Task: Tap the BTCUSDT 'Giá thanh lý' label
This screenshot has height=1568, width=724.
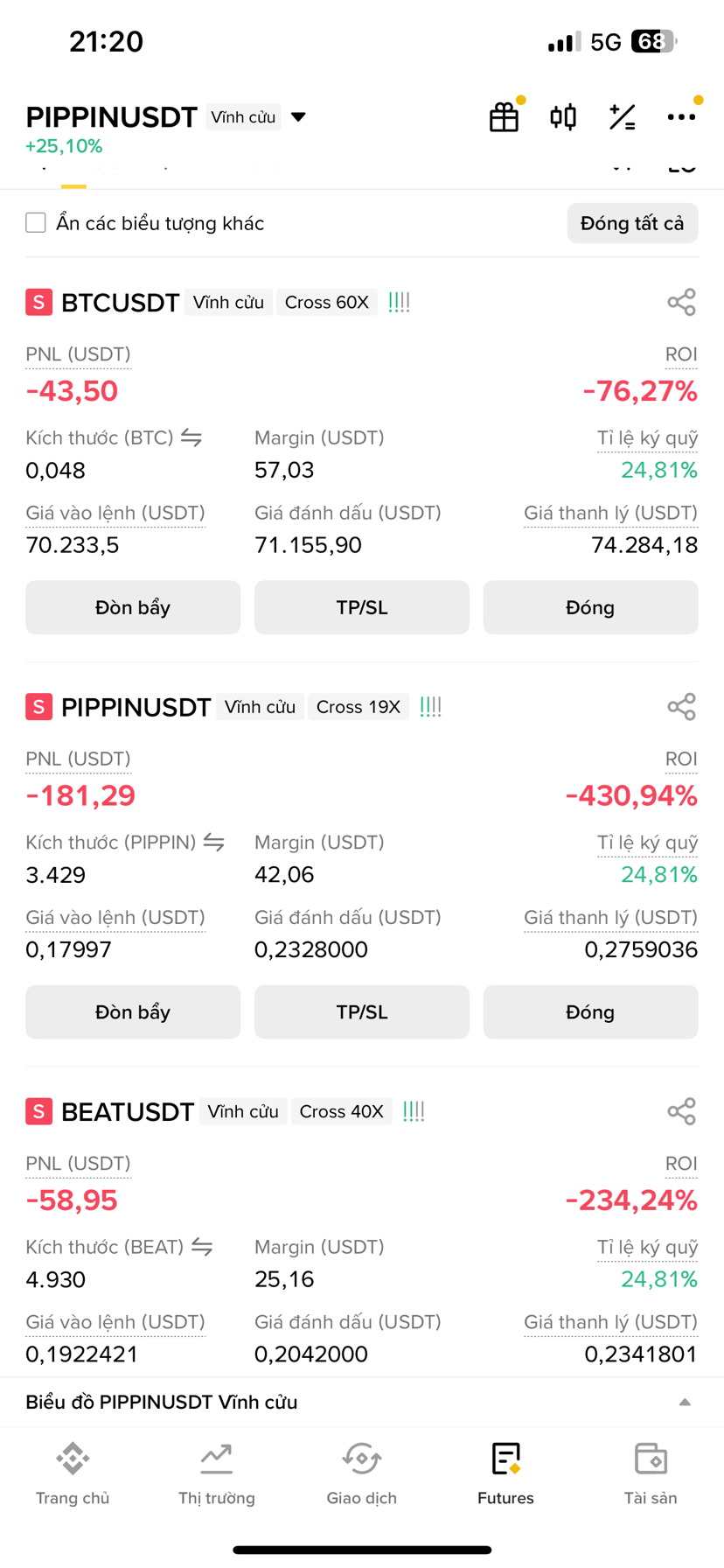Action: (x=610, y=513)
